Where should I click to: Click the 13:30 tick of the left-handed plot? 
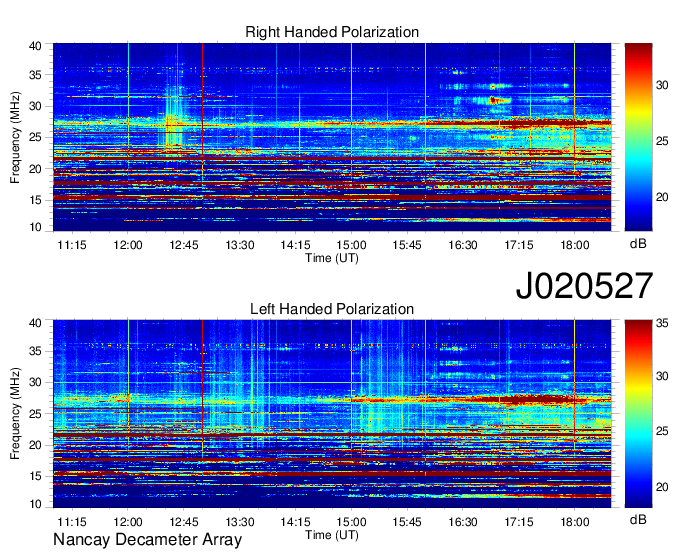(240, 522)
